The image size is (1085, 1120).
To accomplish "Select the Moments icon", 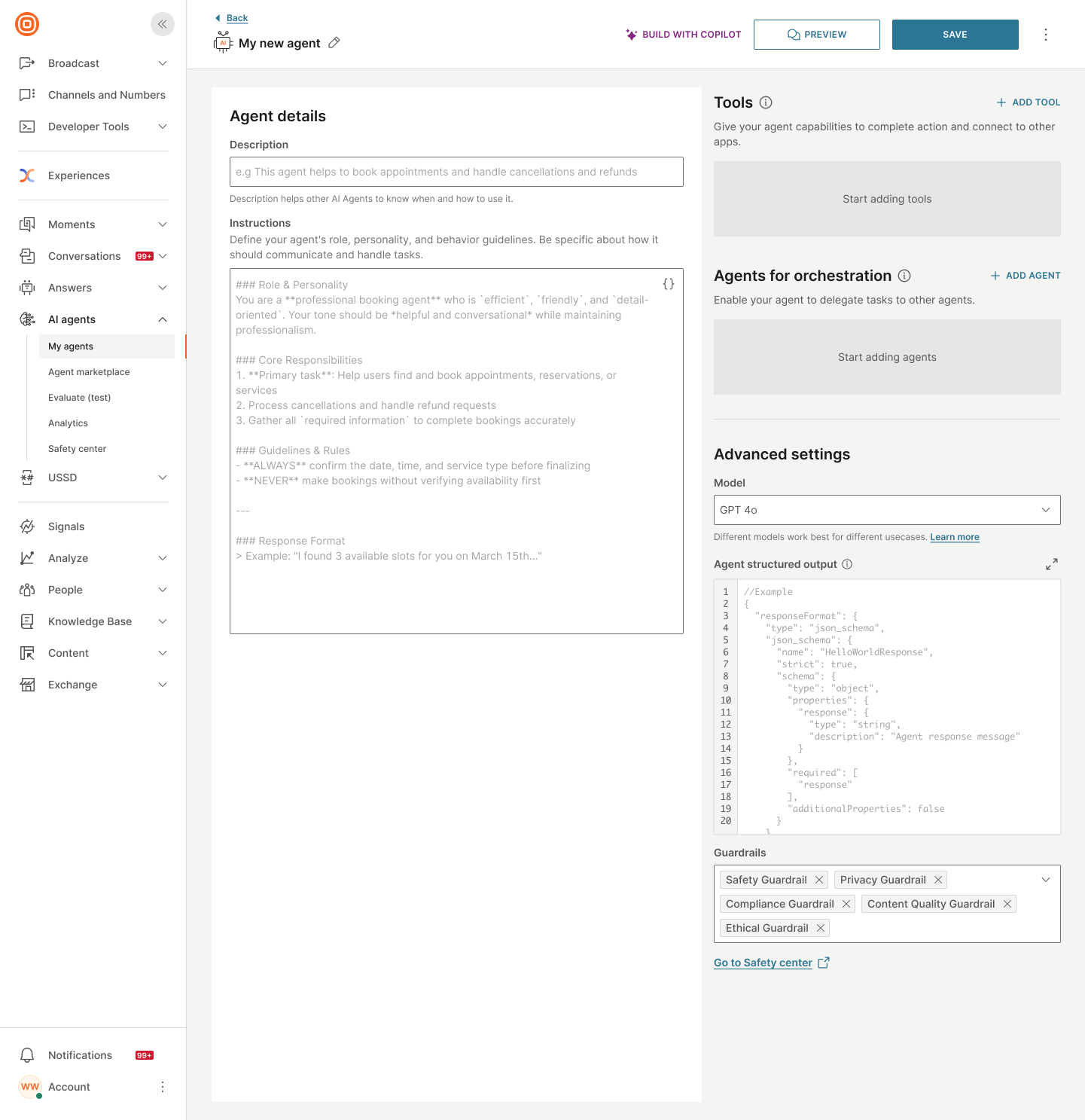I will pos(27,224).
